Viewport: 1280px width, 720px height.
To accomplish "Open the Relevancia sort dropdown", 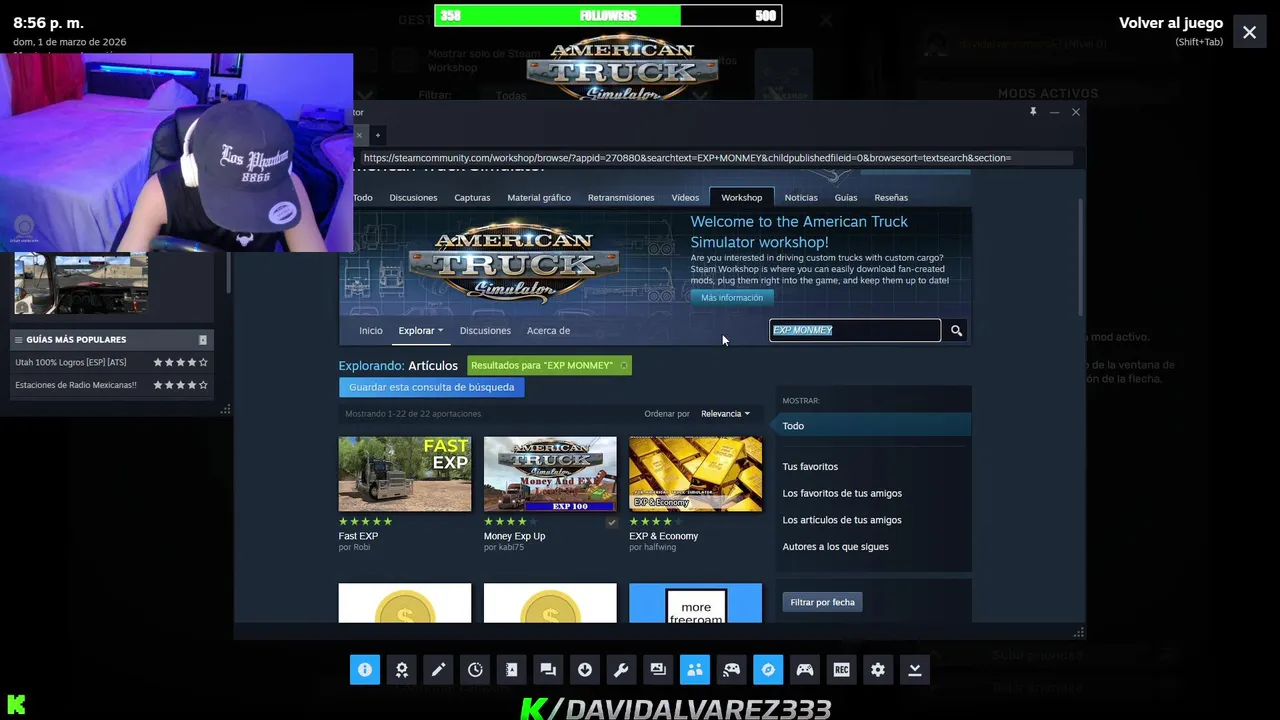I will pos(725,414).
